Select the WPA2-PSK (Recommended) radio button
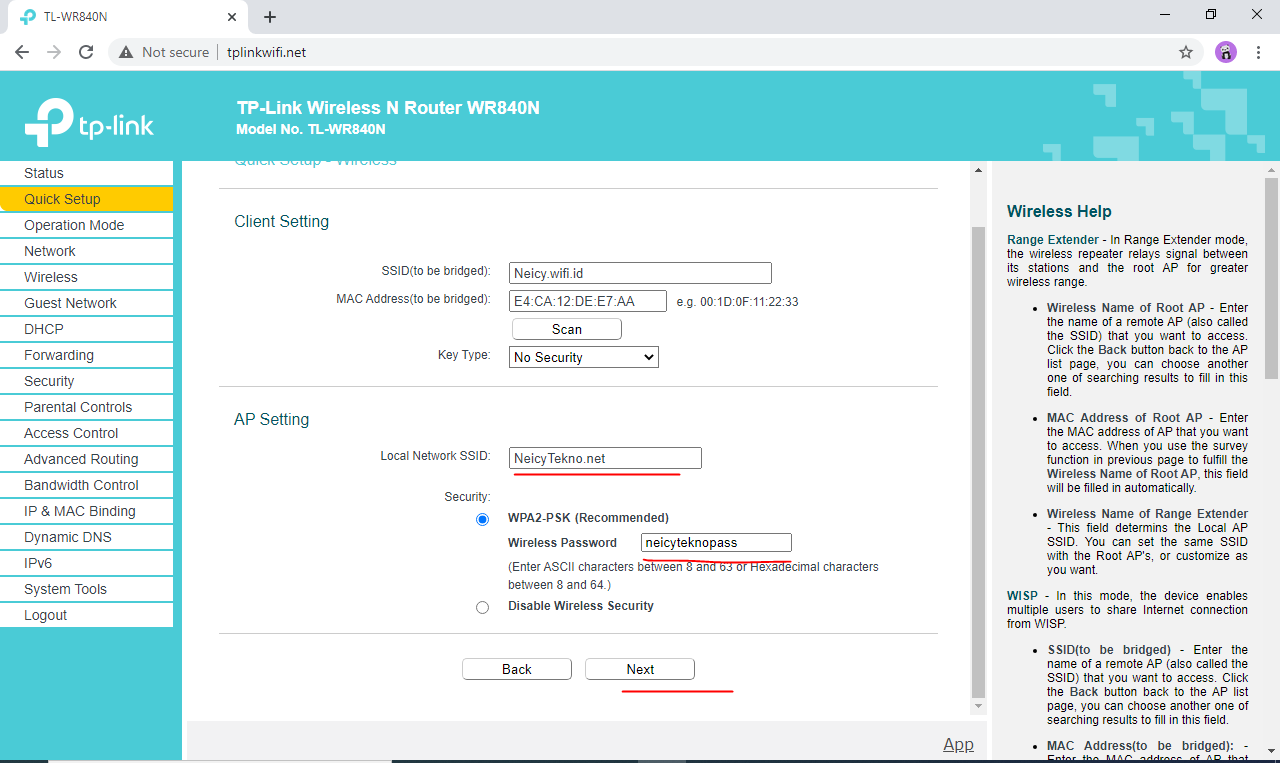 [x=483, y=519]
